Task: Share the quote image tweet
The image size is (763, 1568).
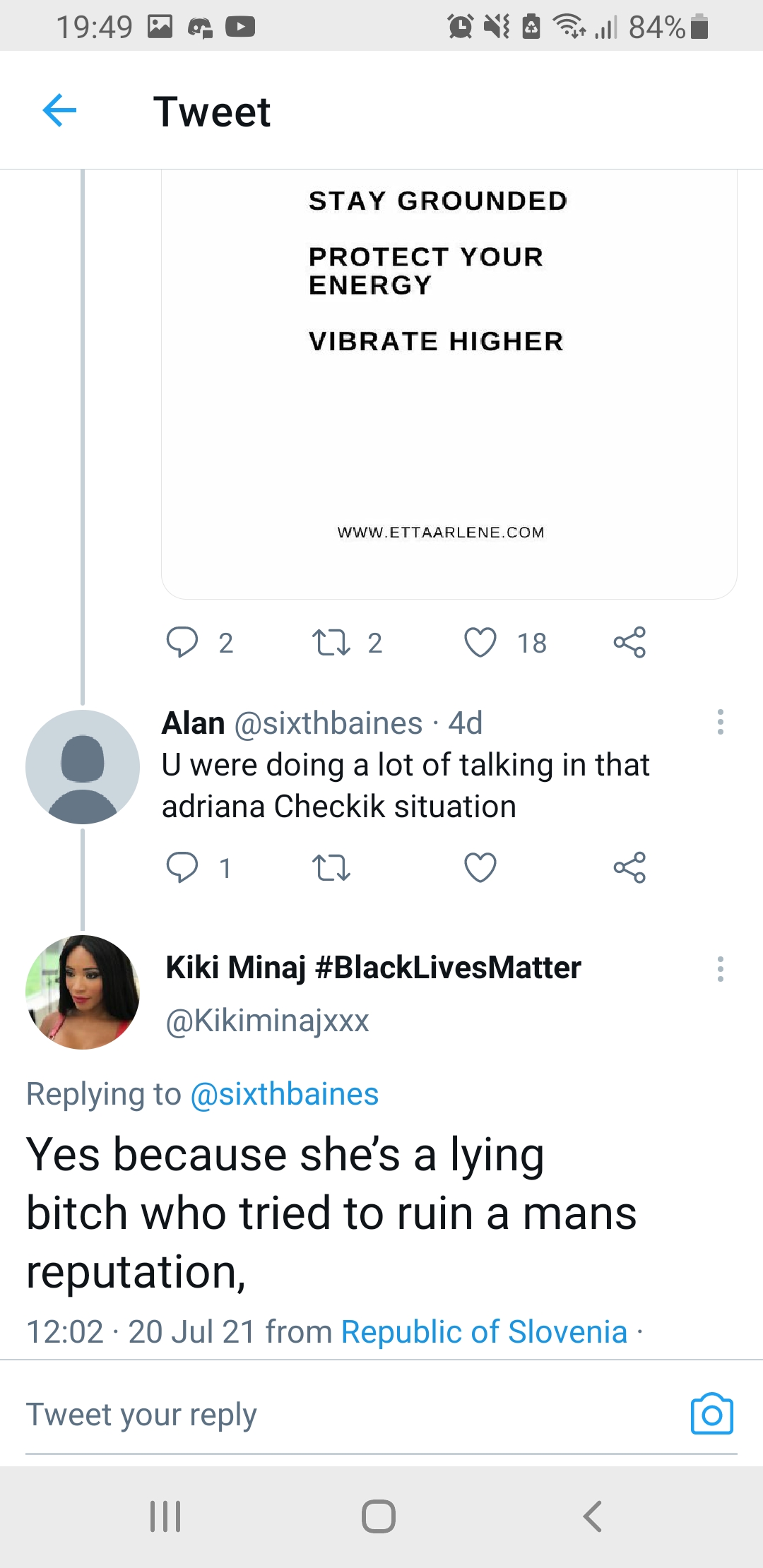Action: (x=629, y=642)
